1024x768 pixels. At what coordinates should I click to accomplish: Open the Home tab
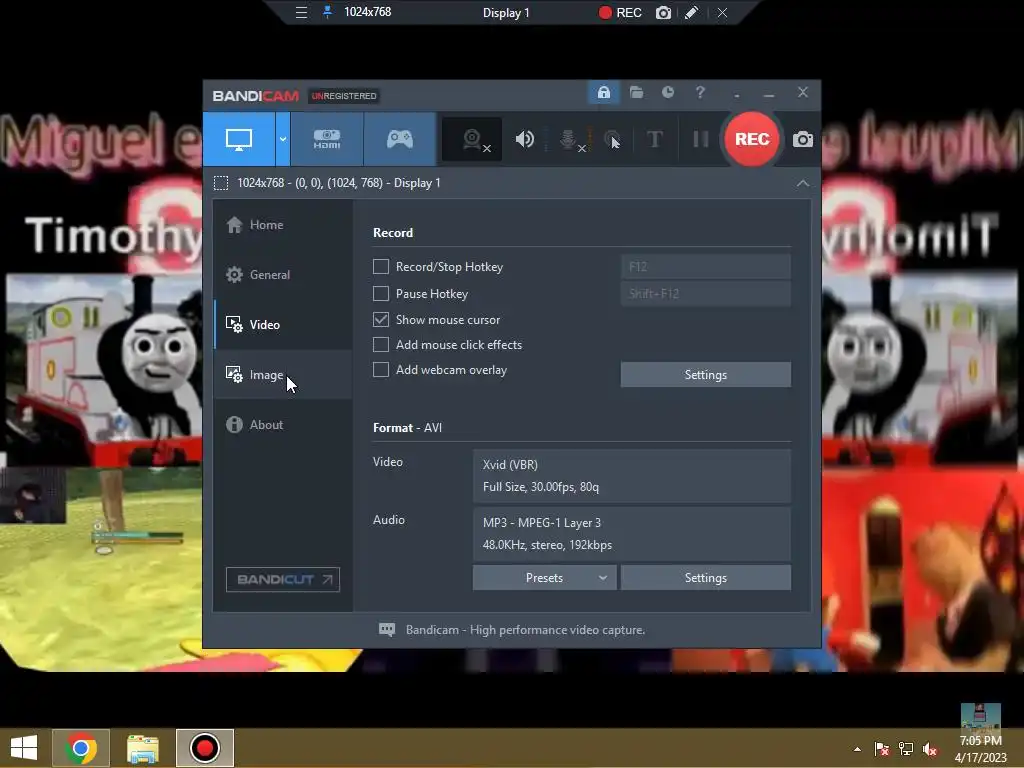coord(283,225)
